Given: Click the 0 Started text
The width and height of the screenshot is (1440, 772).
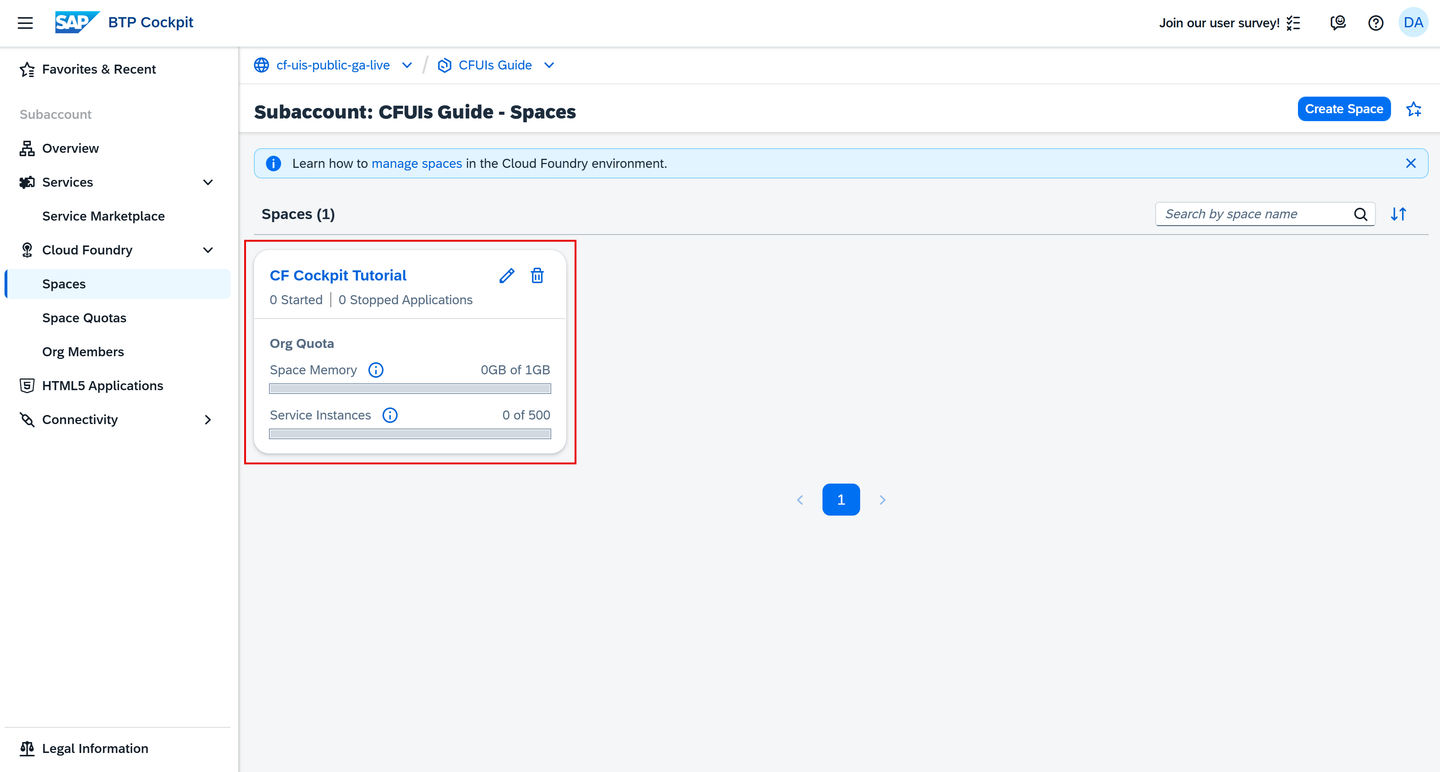Looking at the screenshot, I should [x=296, y=300].
